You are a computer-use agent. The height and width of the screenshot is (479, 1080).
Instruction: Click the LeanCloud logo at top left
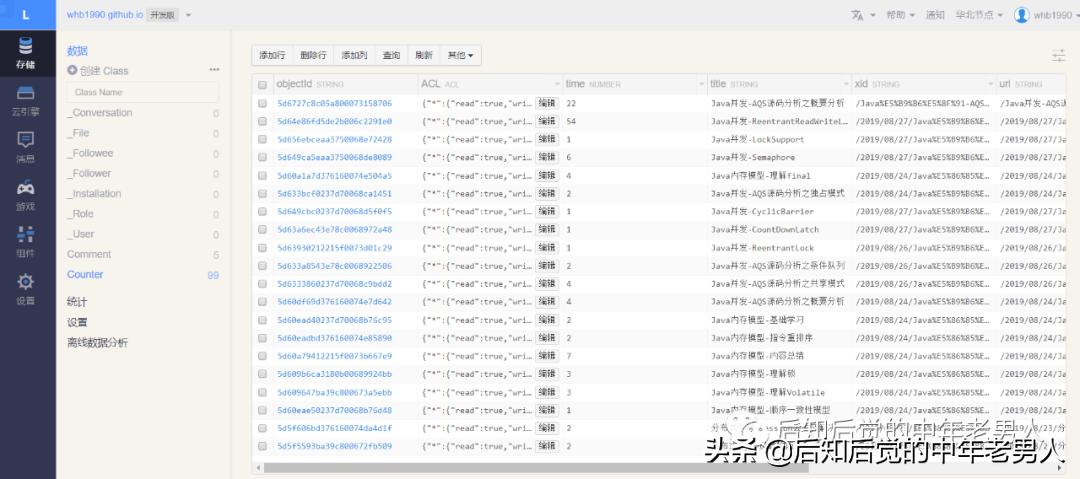point(26,14)
